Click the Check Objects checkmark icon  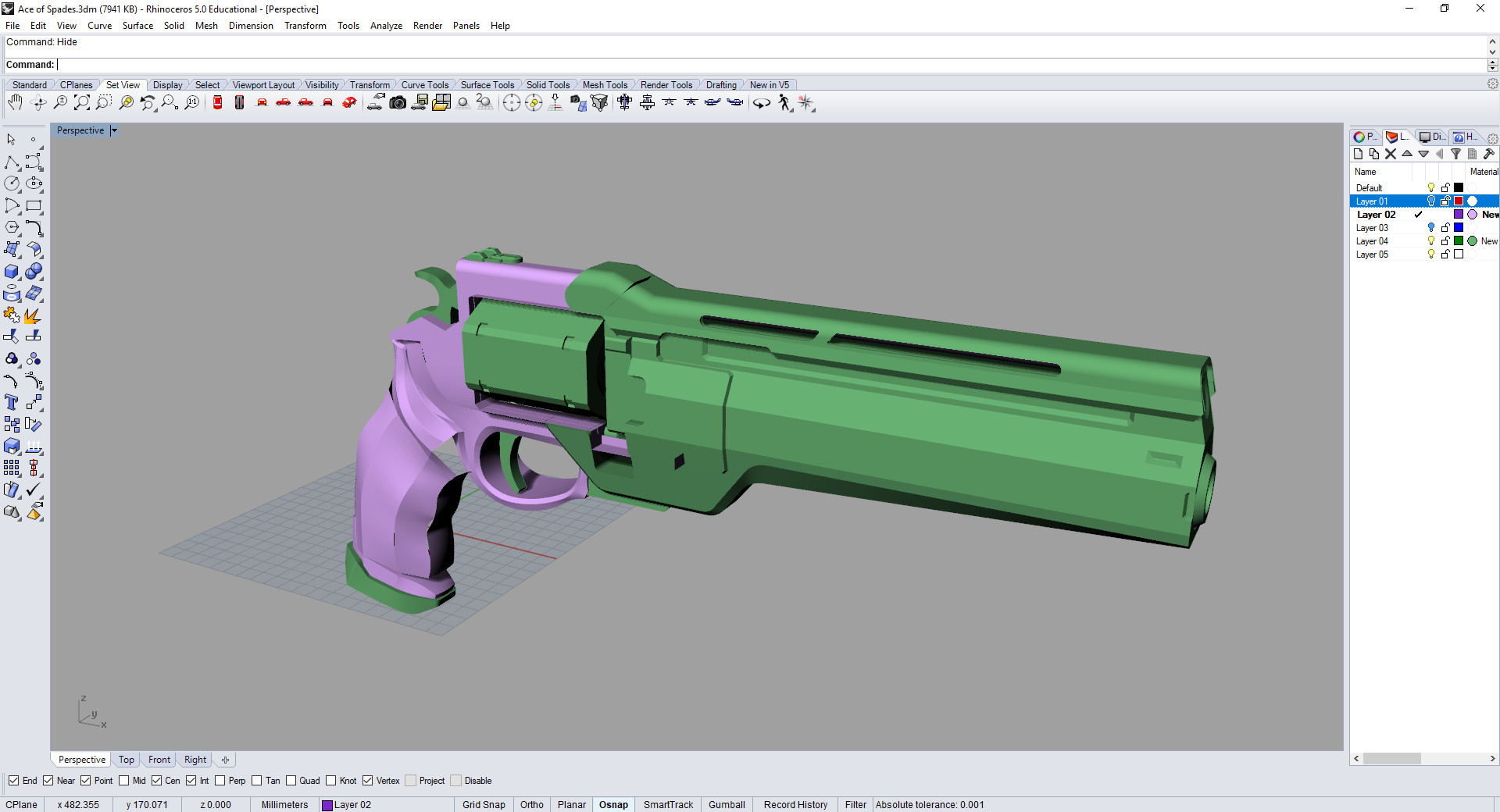pos(34,490)
